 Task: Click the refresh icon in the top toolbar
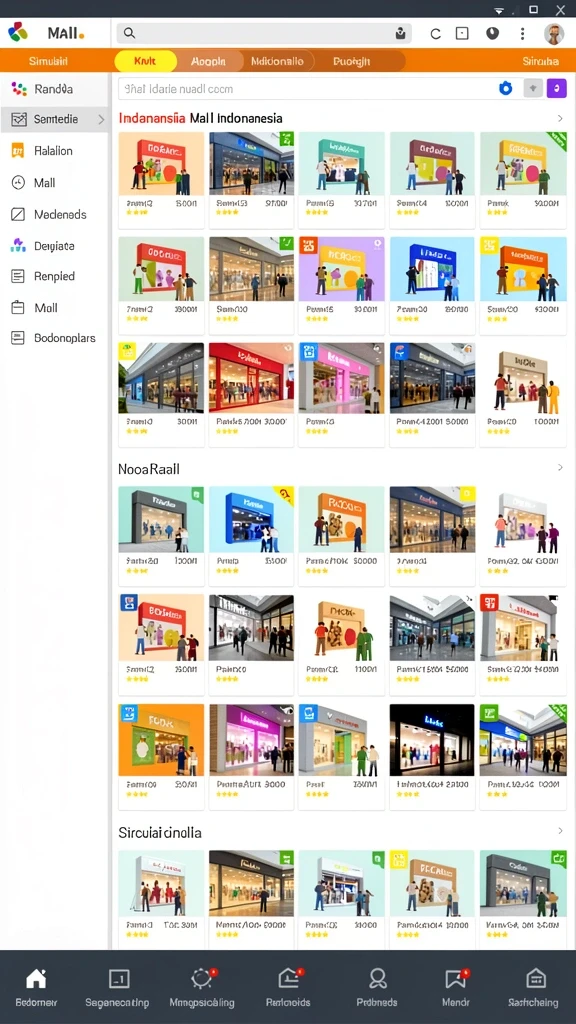tap(436, 34)
